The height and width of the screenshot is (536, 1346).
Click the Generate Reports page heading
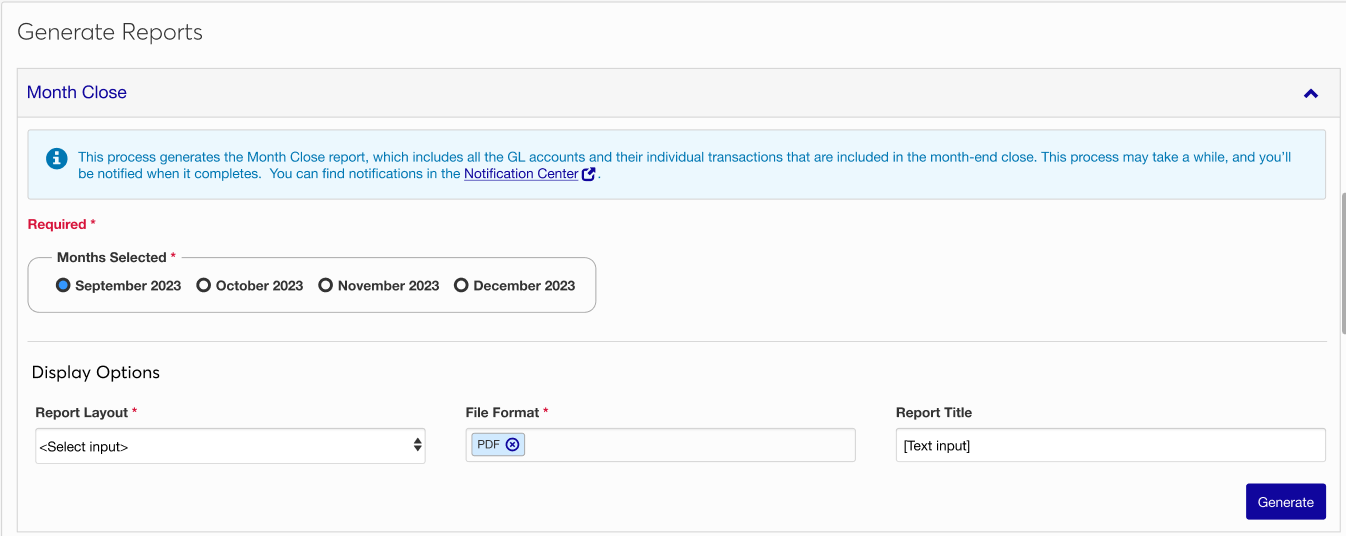[x=110, y=32]
